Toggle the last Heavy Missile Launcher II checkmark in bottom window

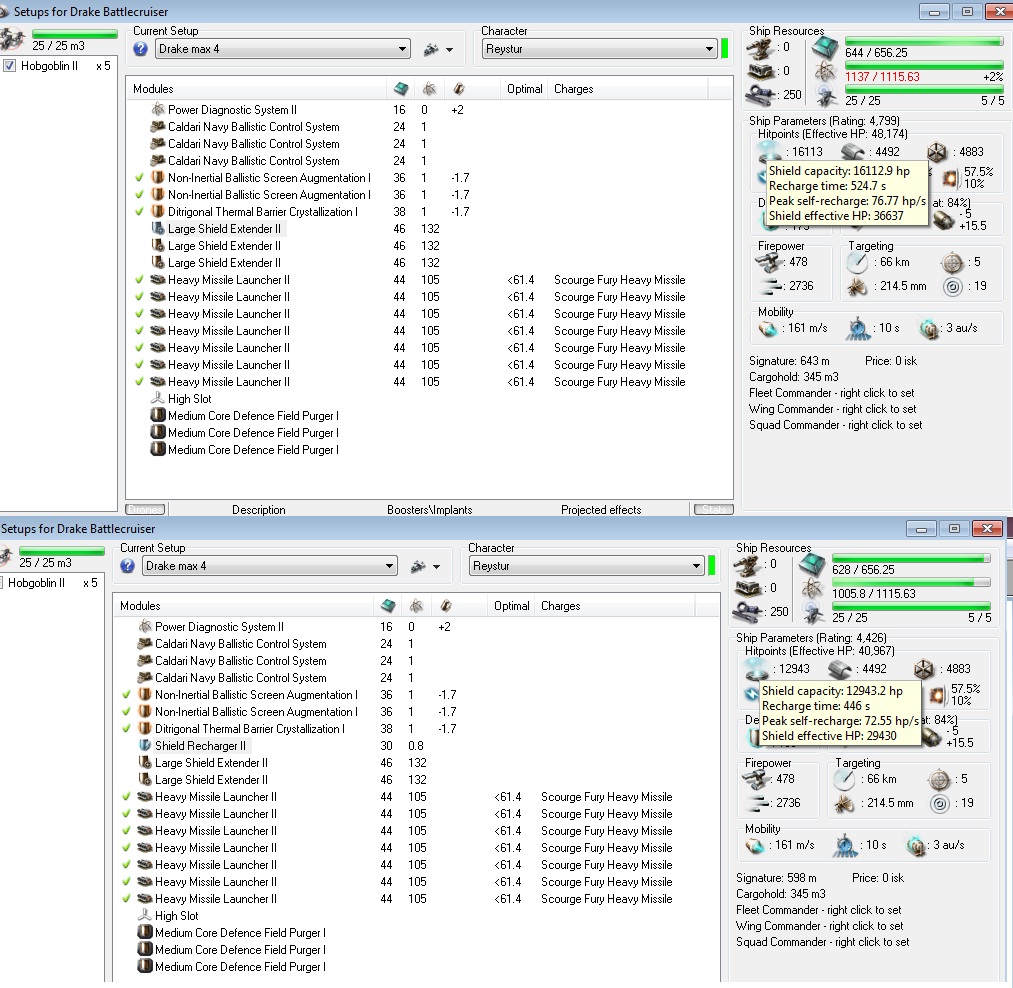click(126, 899)
